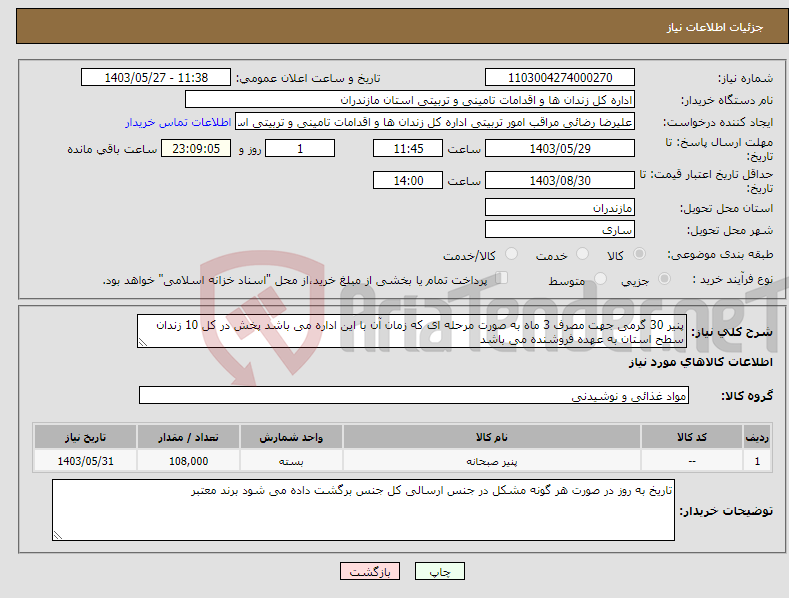
Task: Click the resize handle of the description textarea
Action: click(x=143, y=342)
